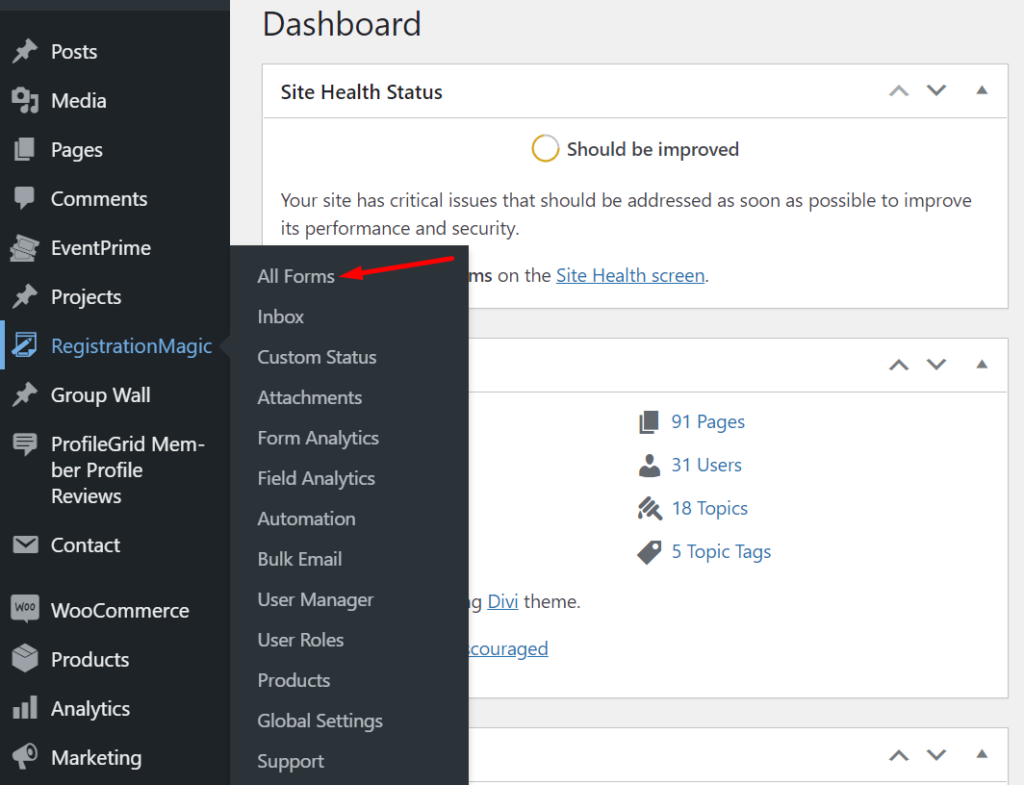1024x785 pixels.
Task: Click the 31 Users link
Action: pyautogui.click(x=706, y=465)
